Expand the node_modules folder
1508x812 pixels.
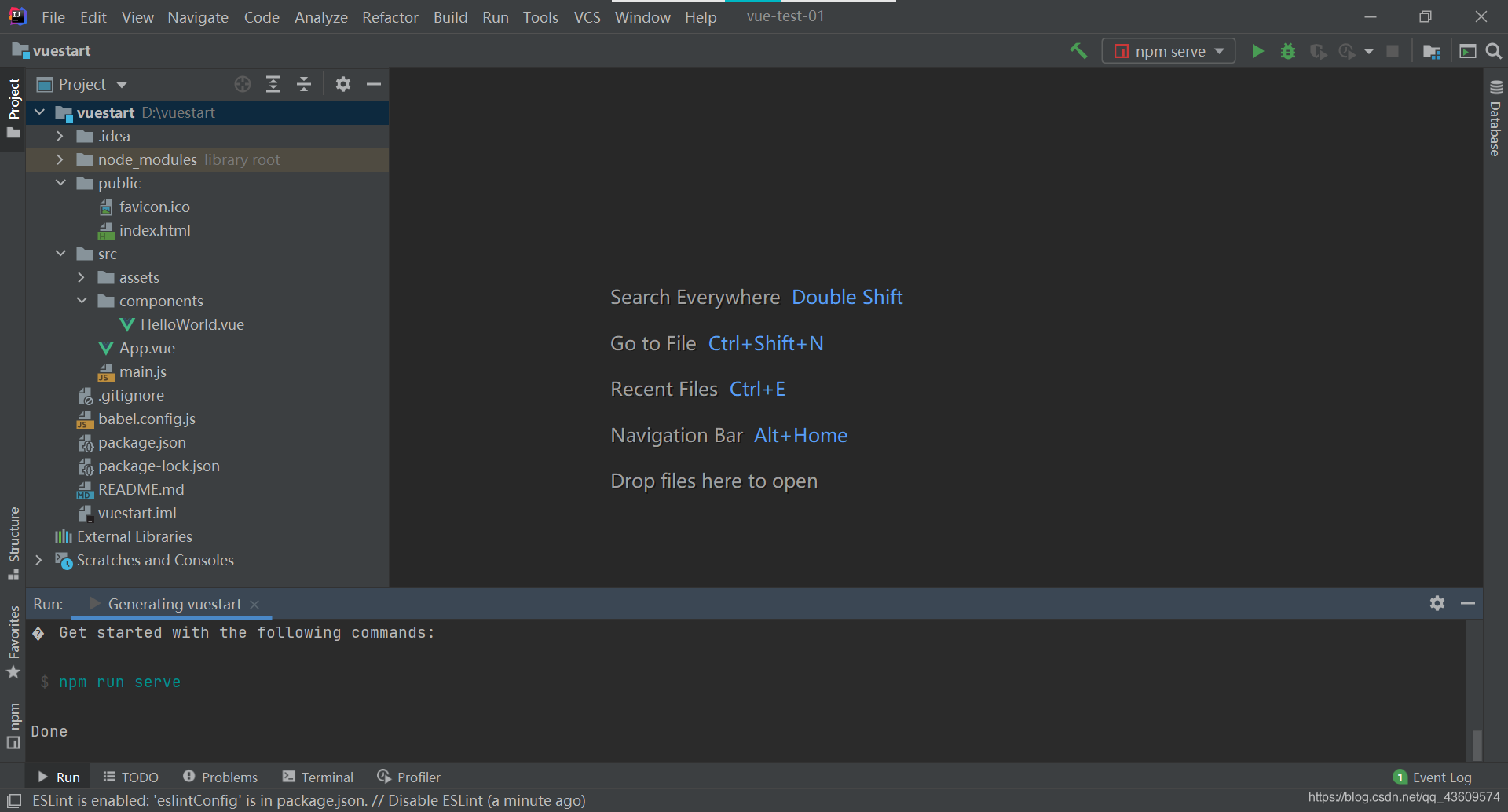[60, 159]
